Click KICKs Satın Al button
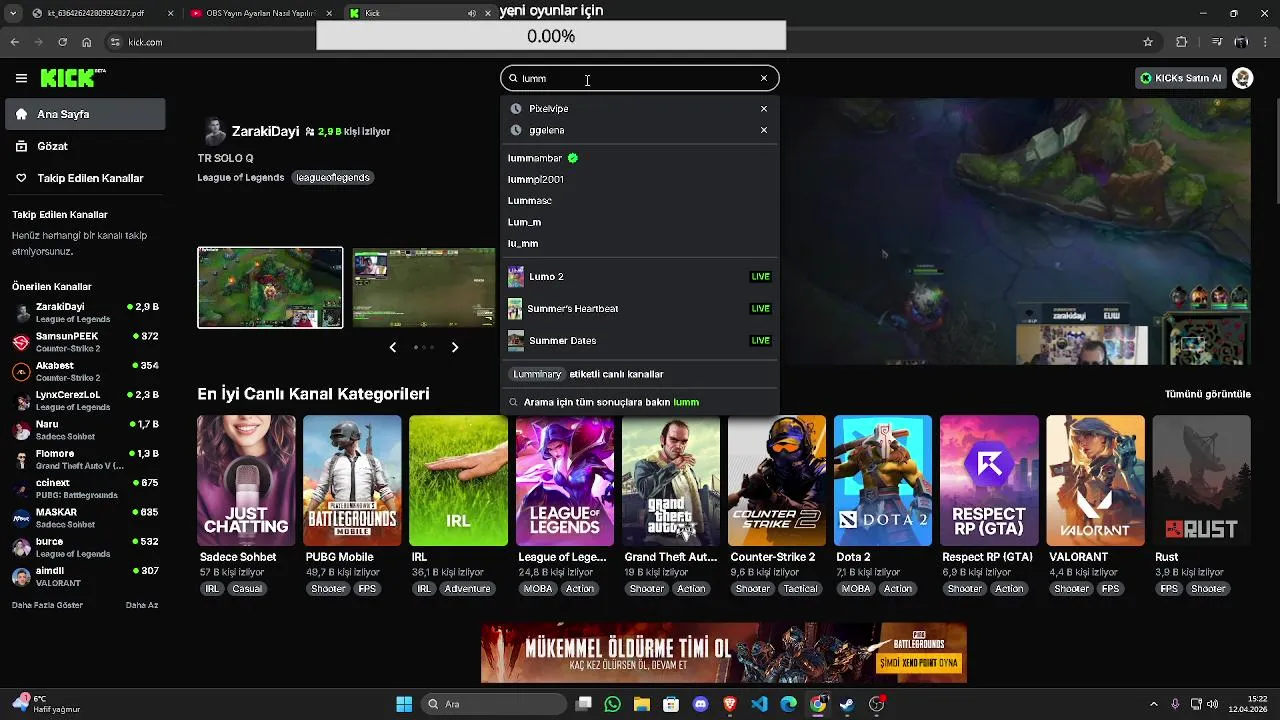1280x720 pixels. [x=1181, y=78]
